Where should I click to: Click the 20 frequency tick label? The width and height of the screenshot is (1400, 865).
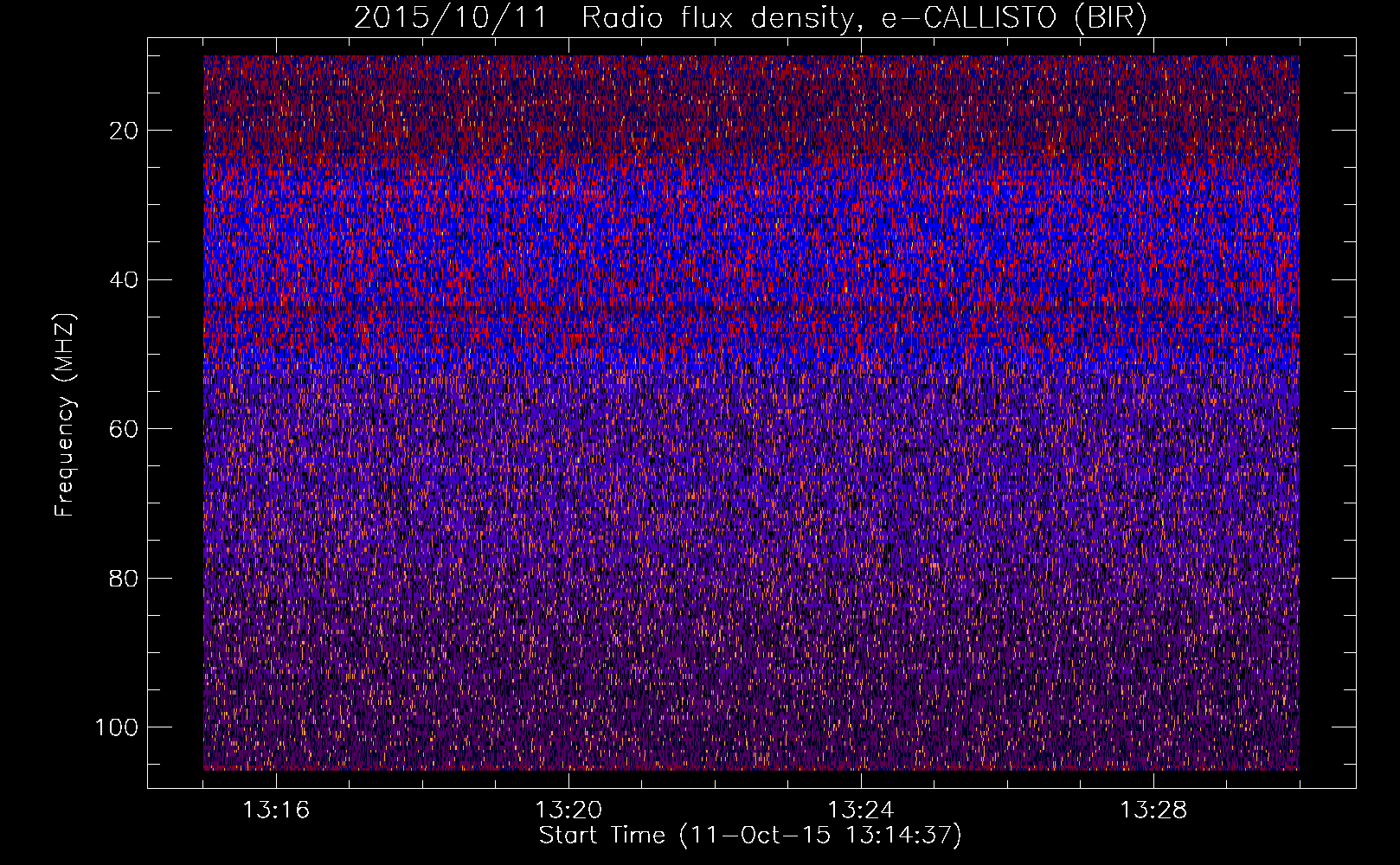[x=124, y=131]
